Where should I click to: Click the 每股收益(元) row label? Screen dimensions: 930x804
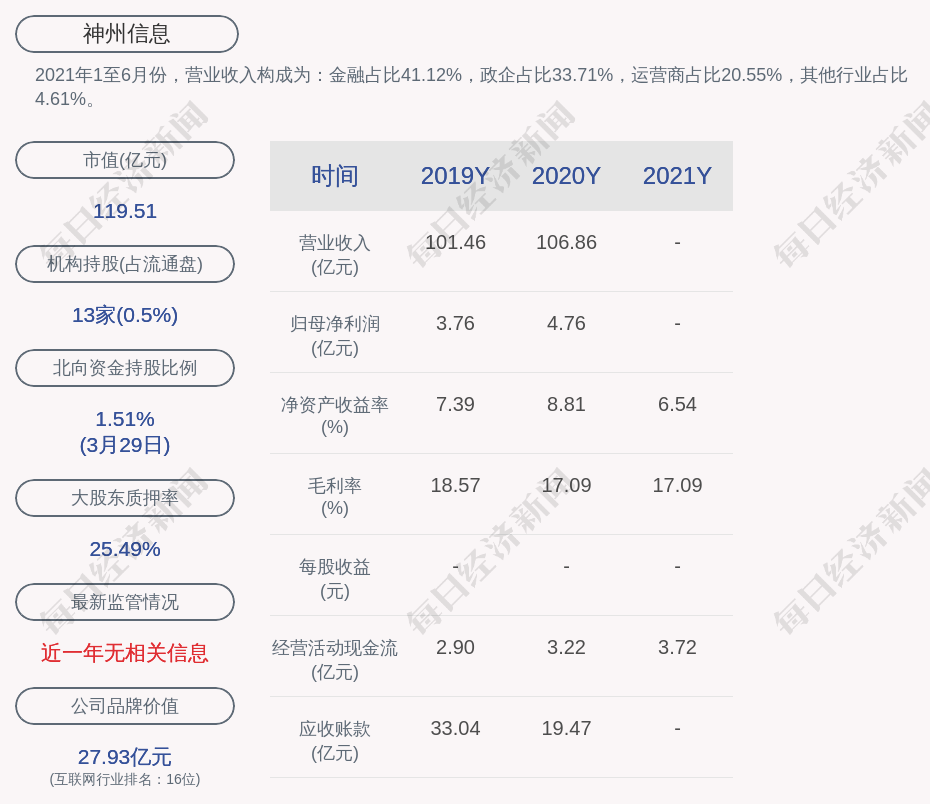[335, 579]
